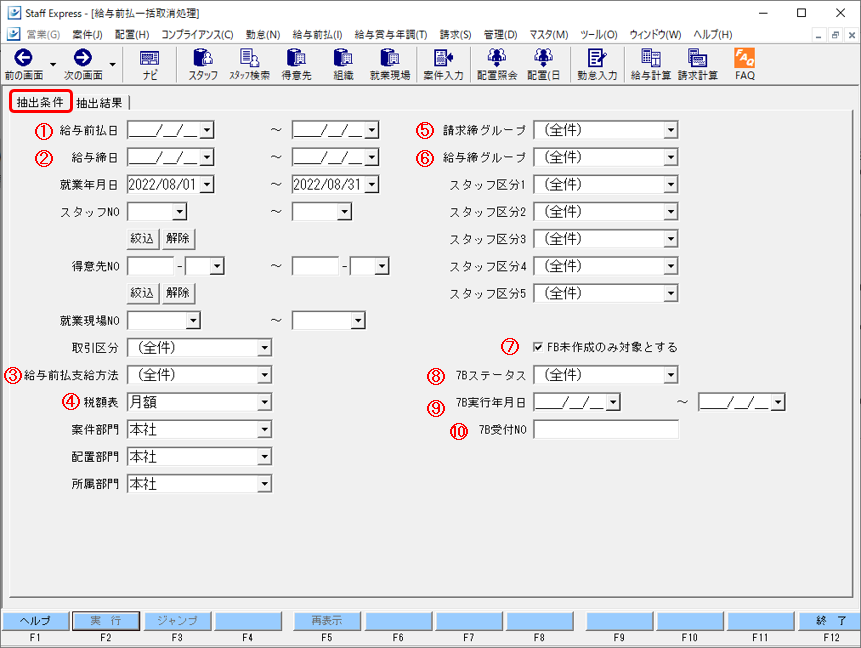Image resolution: width=861 pixels, height=648 pixels.
Task: Open the 給与締グループ dropdown
Action: pyautogui.click(x=670, y=158)
